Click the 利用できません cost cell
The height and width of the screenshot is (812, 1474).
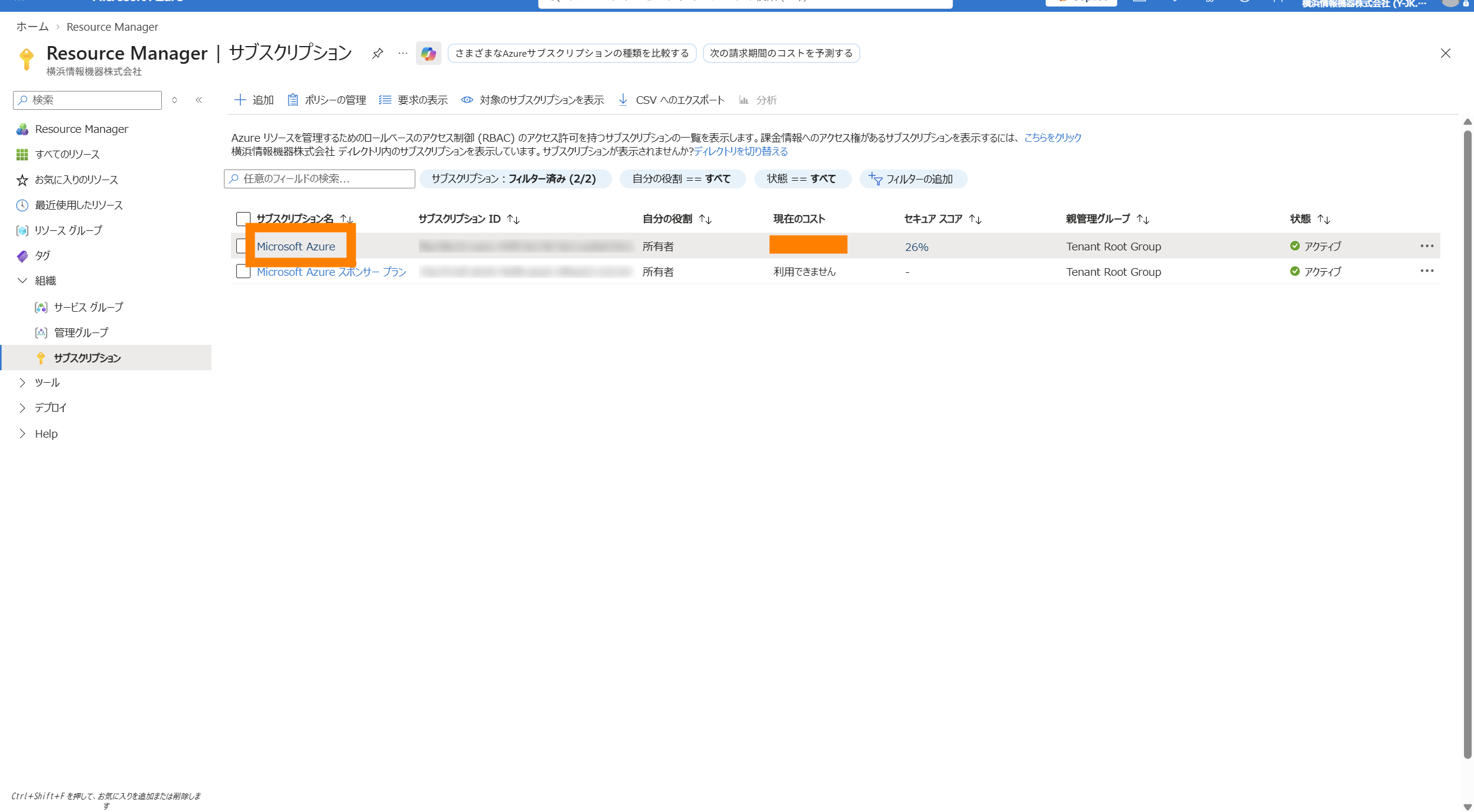pyautogui.click(x=805, y=272)
